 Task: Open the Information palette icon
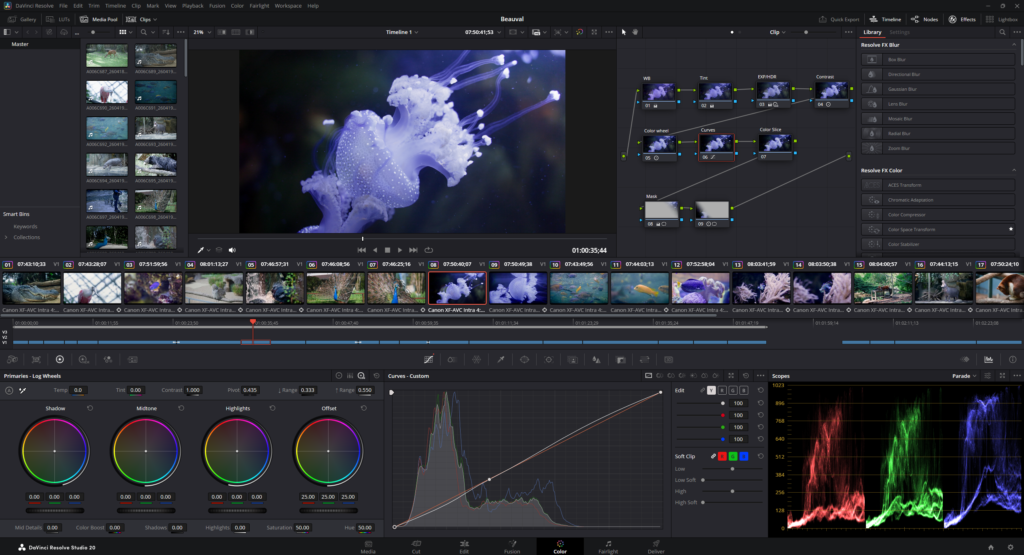tap(1012, 360)
